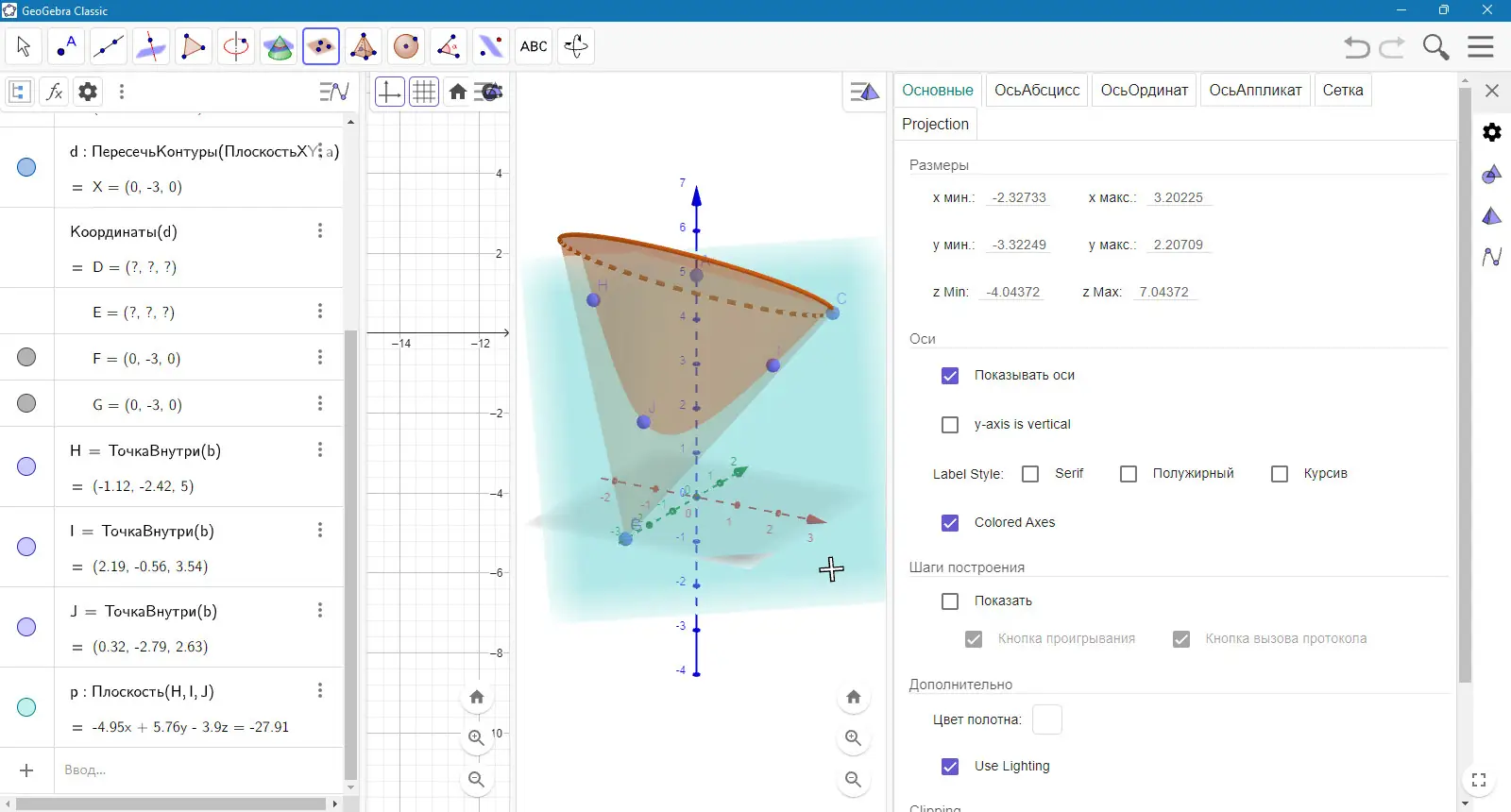Check the Serif label style box

[1030, 474]
